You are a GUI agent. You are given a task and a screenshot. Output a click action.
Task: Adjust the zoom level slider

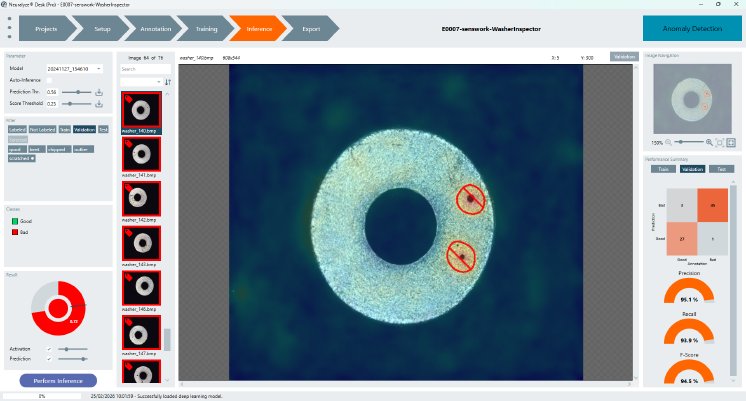[688, 142]
